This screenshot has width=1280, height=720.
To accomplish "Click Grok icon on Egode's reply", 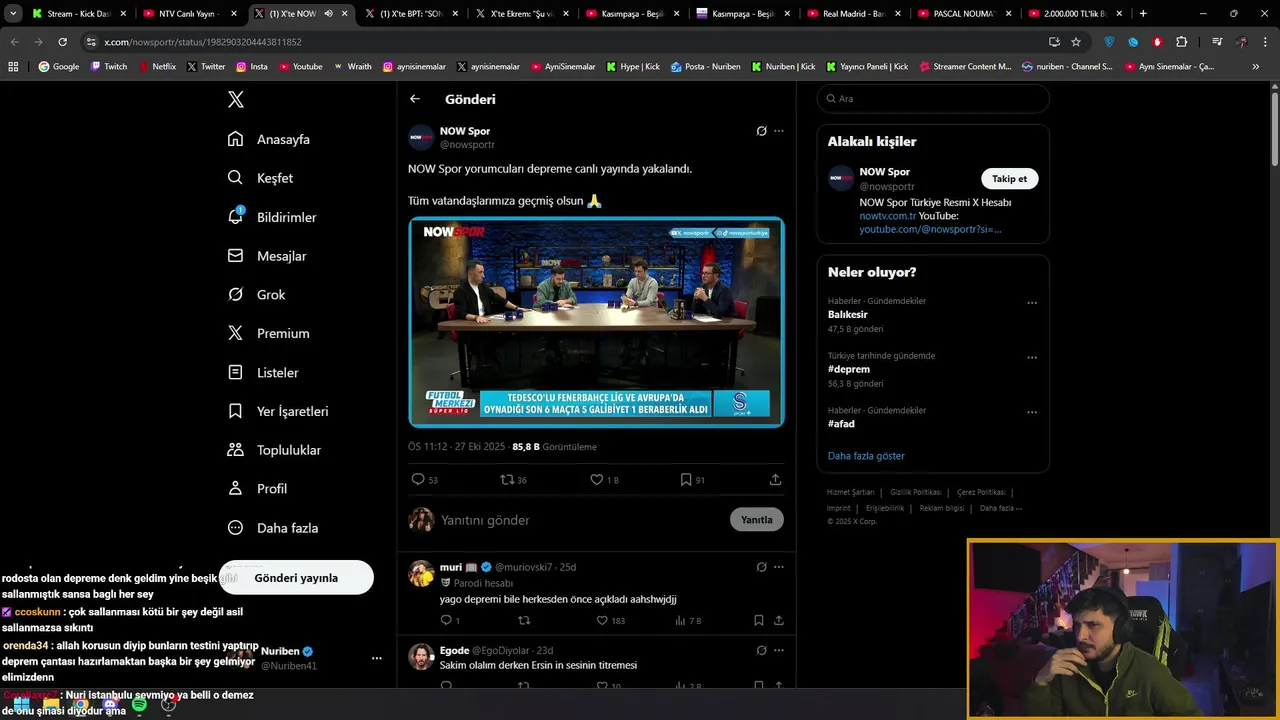I will point(761,650).
